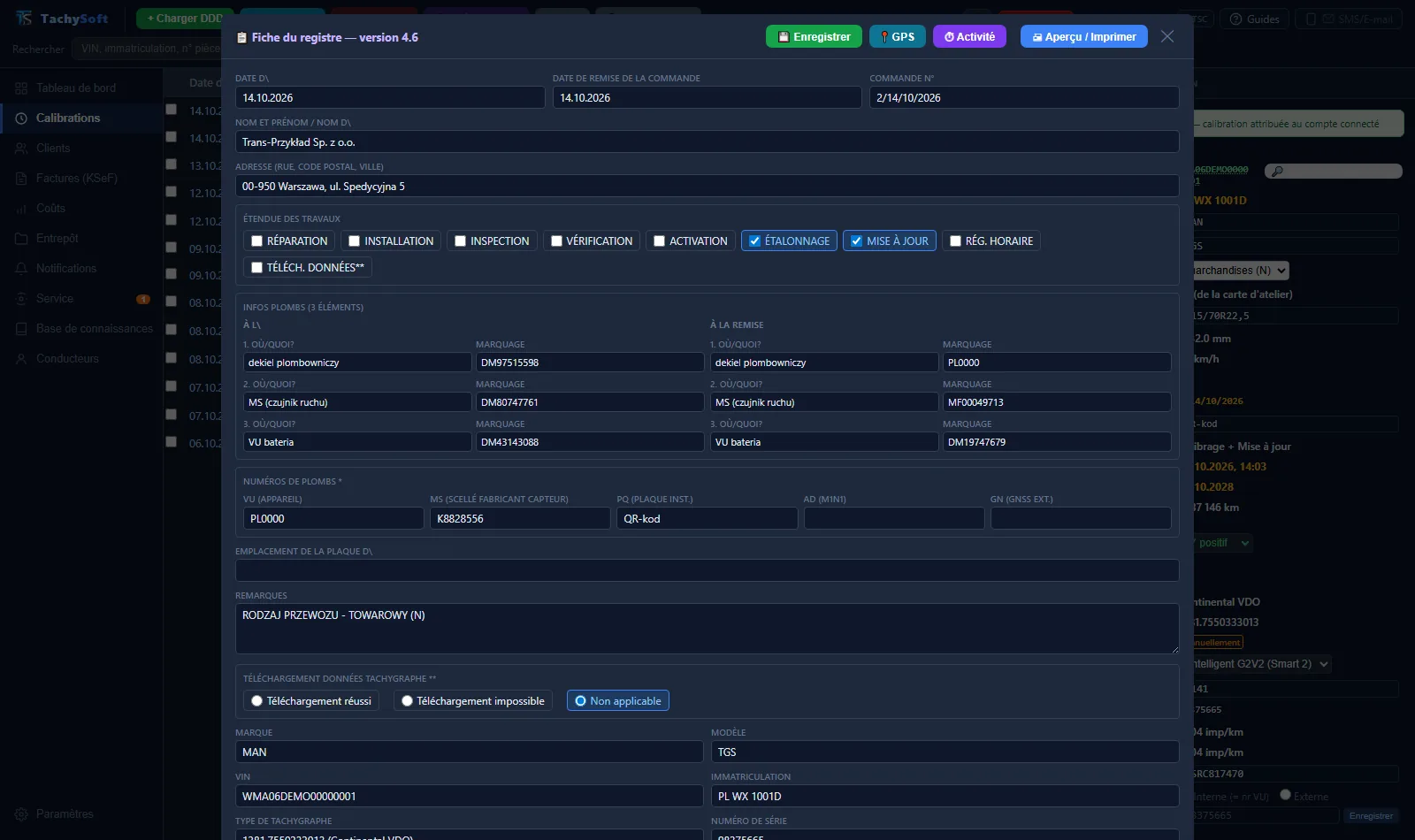
Task: Select the Téléchargement réussi radio option
Action: pyautogui.click(x=256, y=701)
